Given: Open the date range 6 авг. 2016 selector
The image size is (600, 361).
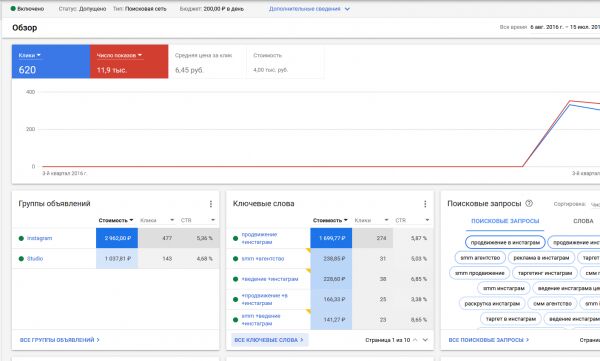Looking at the screenshot, I should tap(565, 27).
